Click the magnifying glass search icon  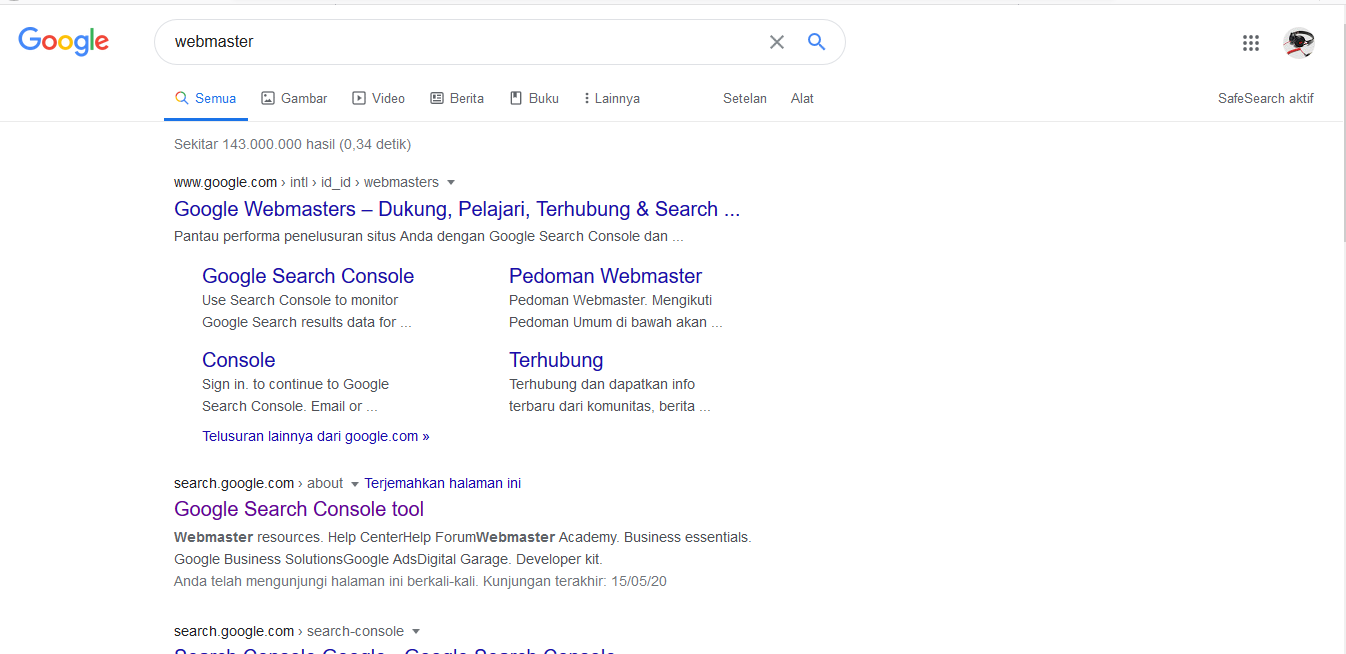pyautogui.click(x=816, y=42)
